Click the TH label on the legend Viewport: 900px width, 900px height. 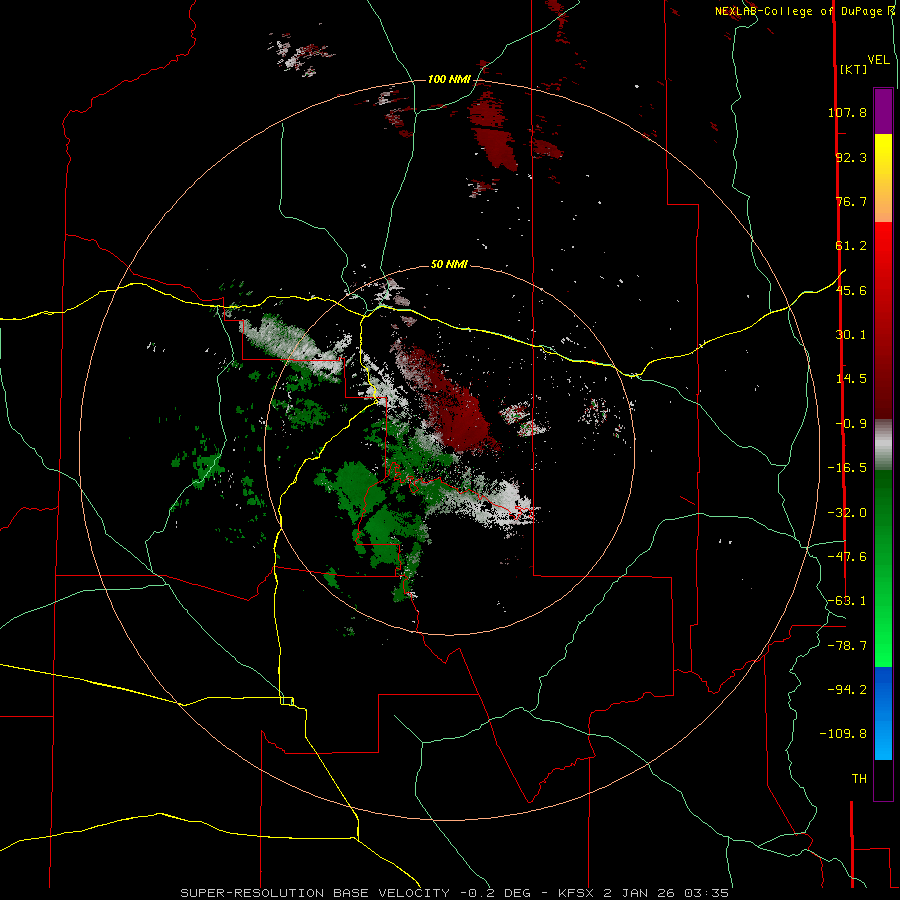pos(859,779)
